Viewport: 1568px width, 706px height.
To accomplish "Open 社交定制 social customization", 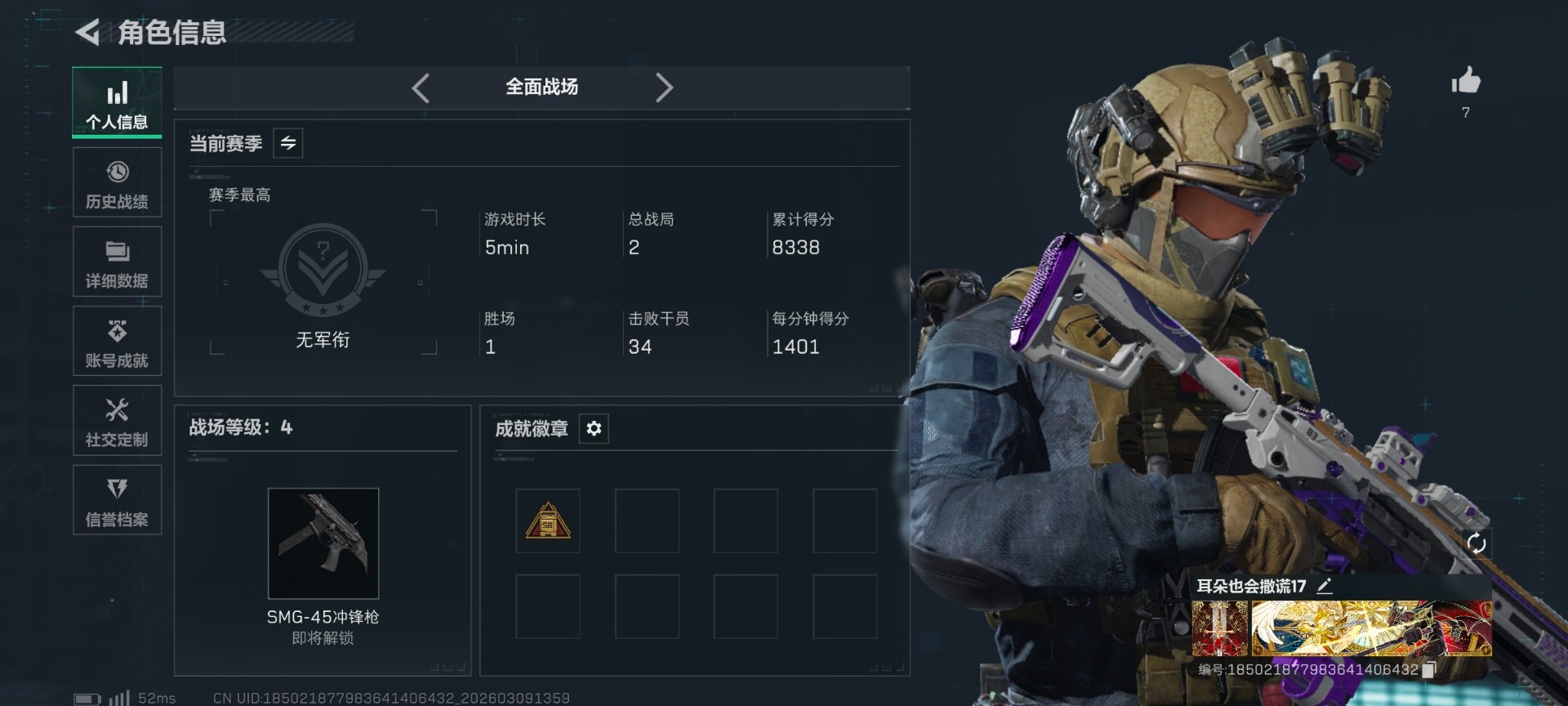I will point(117,420).
